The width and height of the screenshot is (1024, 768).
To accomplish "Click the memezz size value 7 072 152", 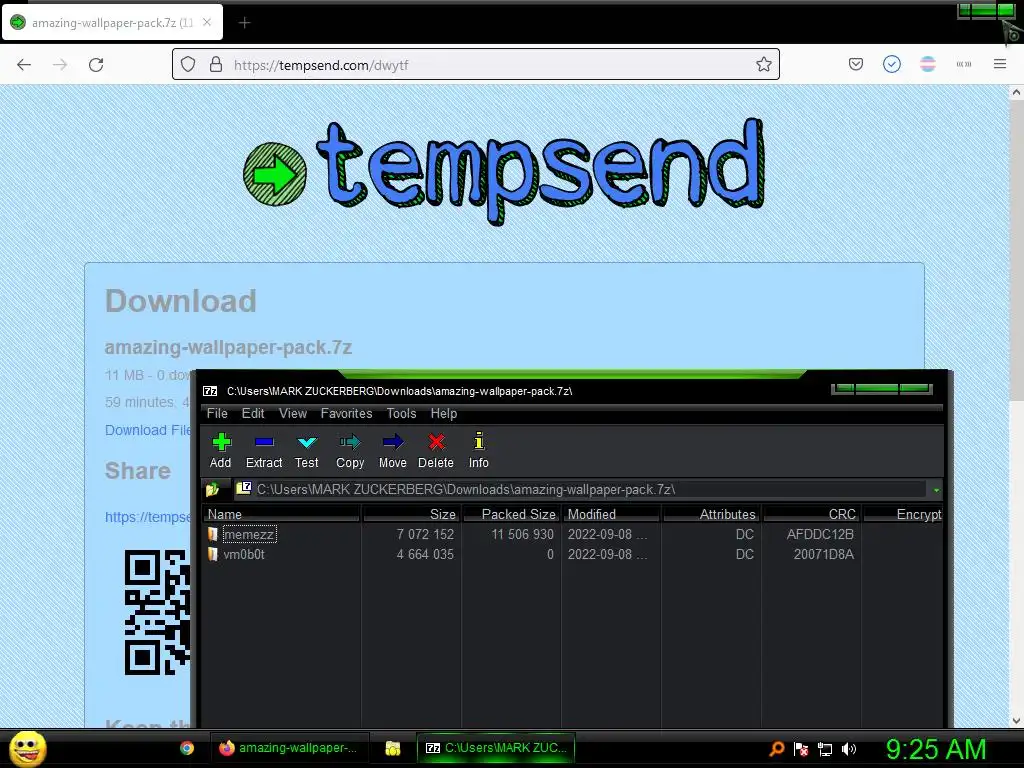I will point(425,534).
